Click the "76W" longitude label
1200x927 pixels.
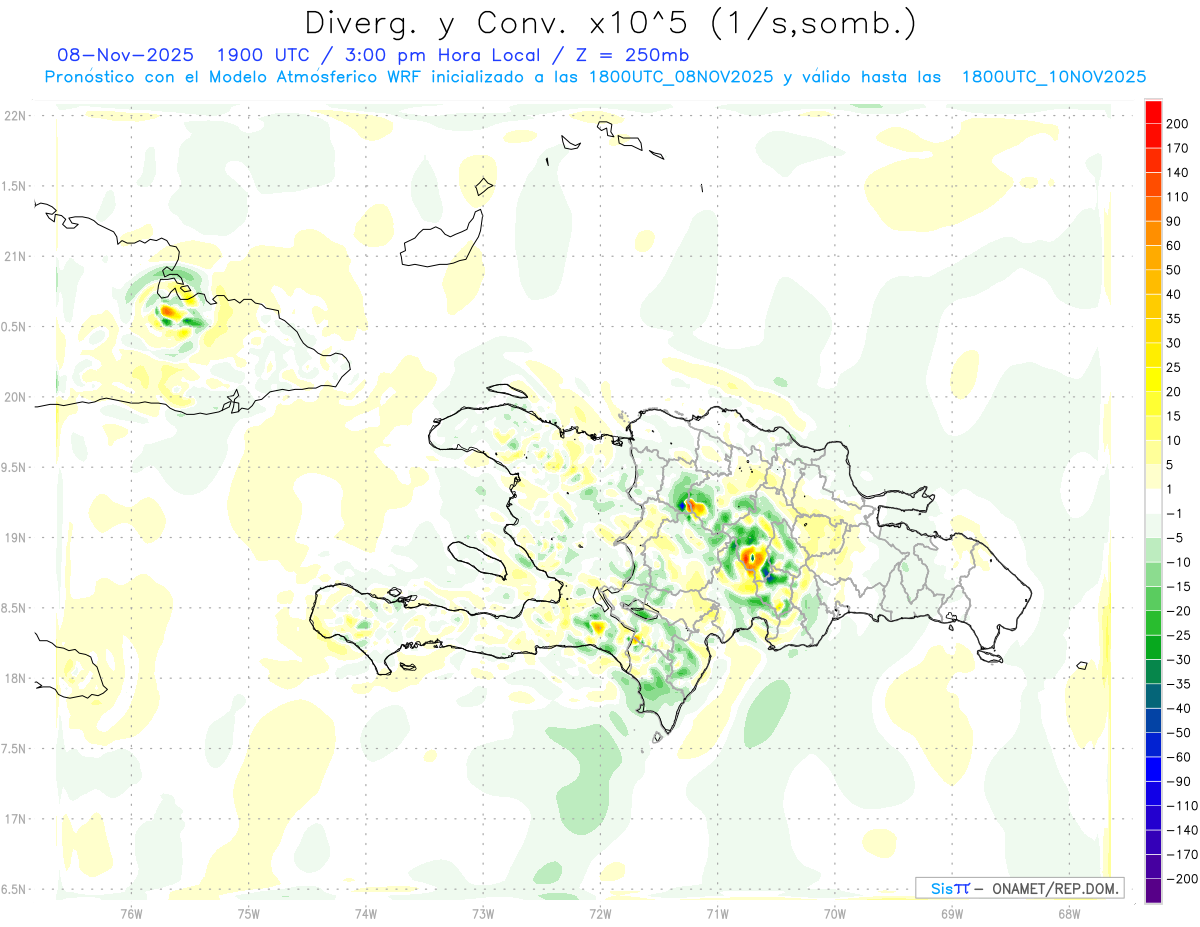click(131, 914)
